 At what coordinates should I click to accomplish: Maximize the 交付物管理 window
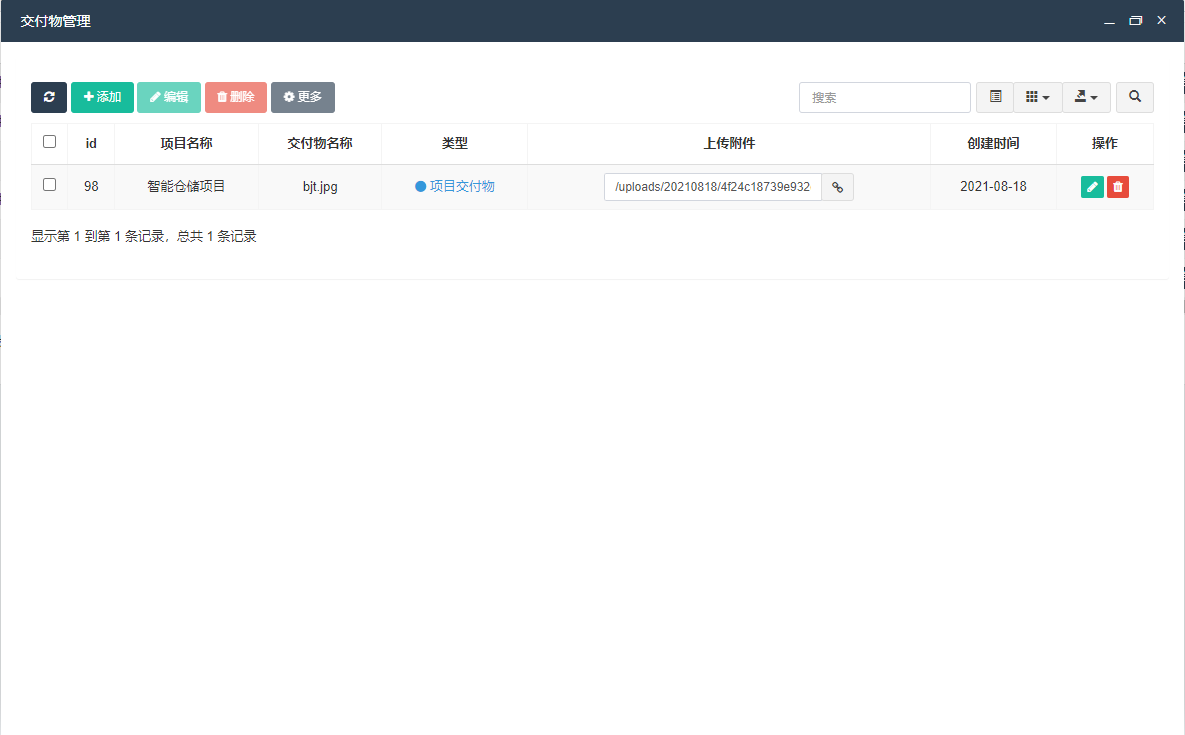(1135, 21)
